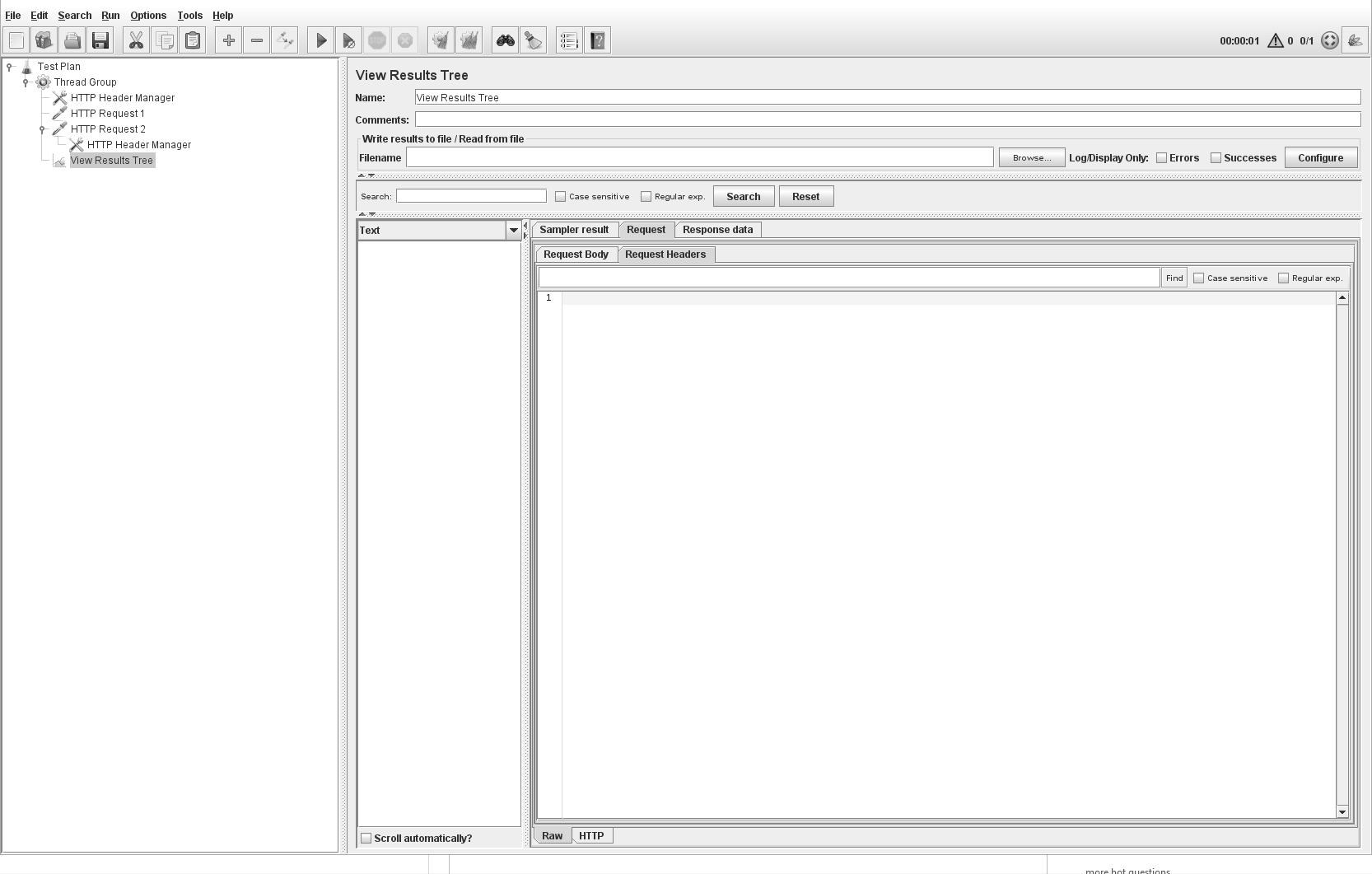Collapse all tree nodes with minus icon
This screenshot has width=1372, height=874.
coord(256,40)
